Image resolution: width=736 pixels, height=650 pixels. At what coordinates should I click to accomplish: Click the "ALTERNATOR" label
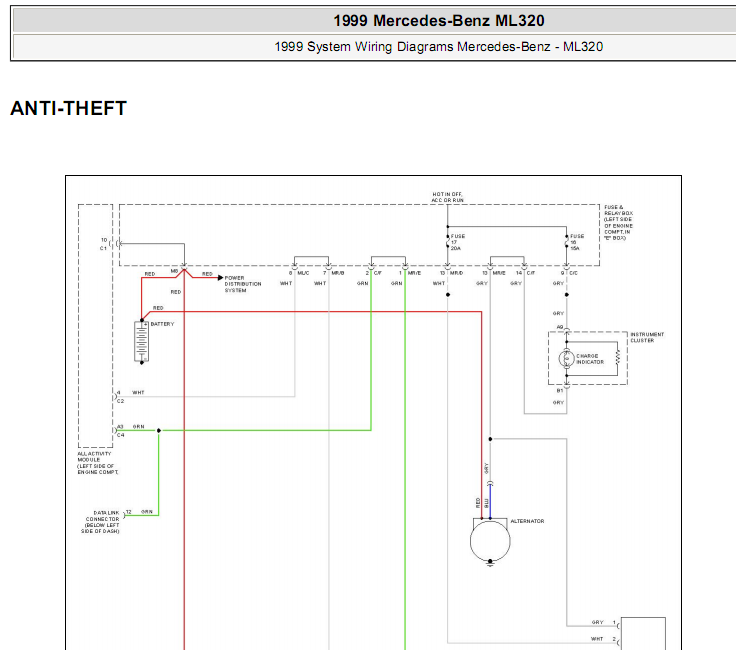[527, 521]
